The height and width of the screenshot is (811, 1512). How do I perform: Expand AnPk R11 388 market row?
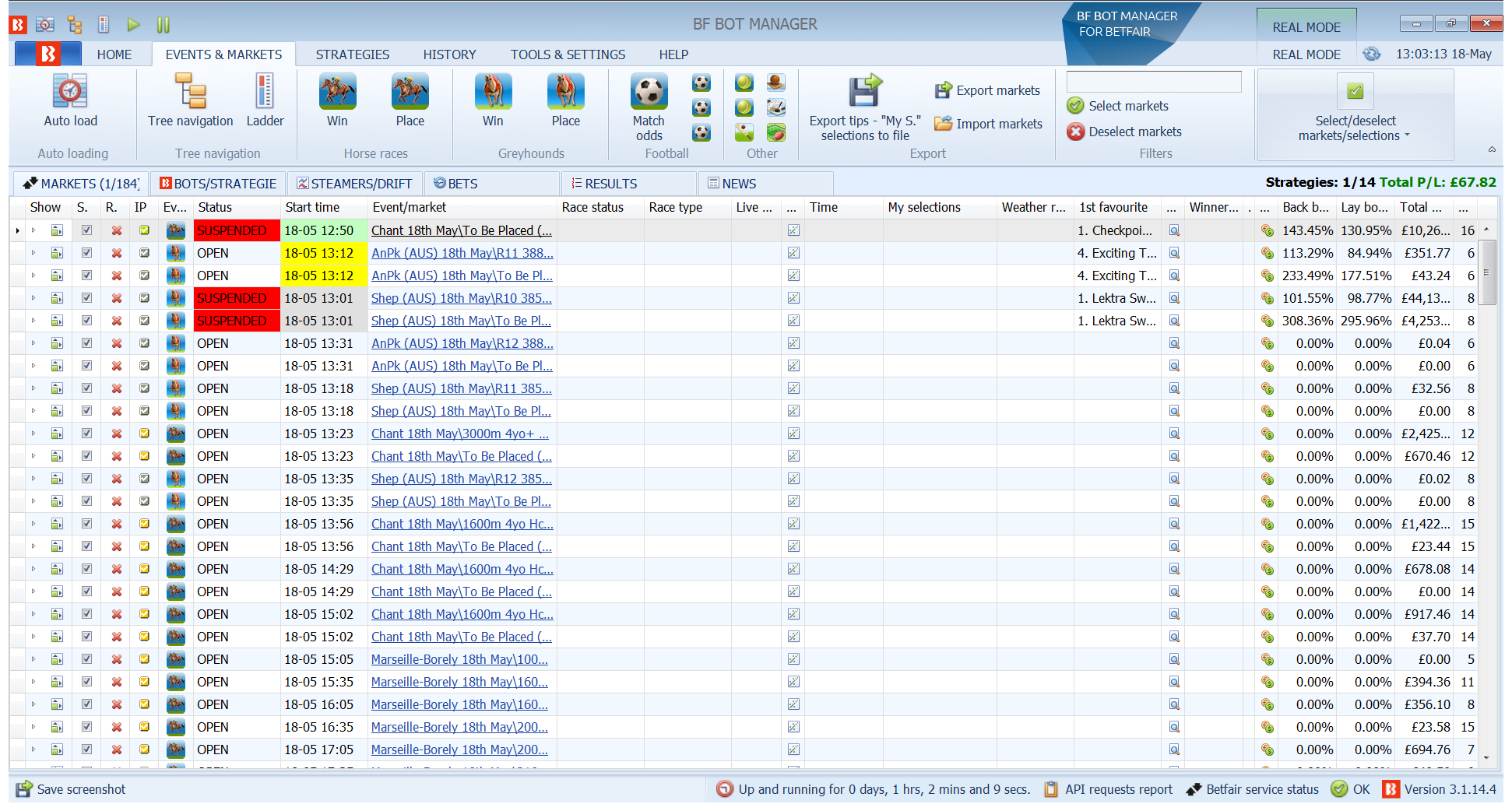(33, 253)
